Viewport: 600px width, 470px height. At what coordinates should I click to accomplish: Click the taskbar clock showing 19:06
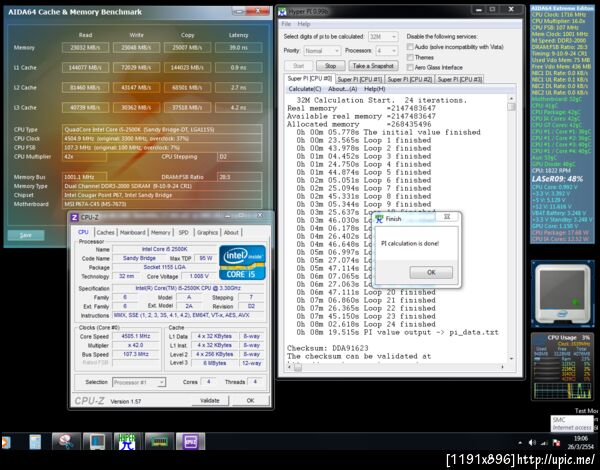(x=581, y=439)
